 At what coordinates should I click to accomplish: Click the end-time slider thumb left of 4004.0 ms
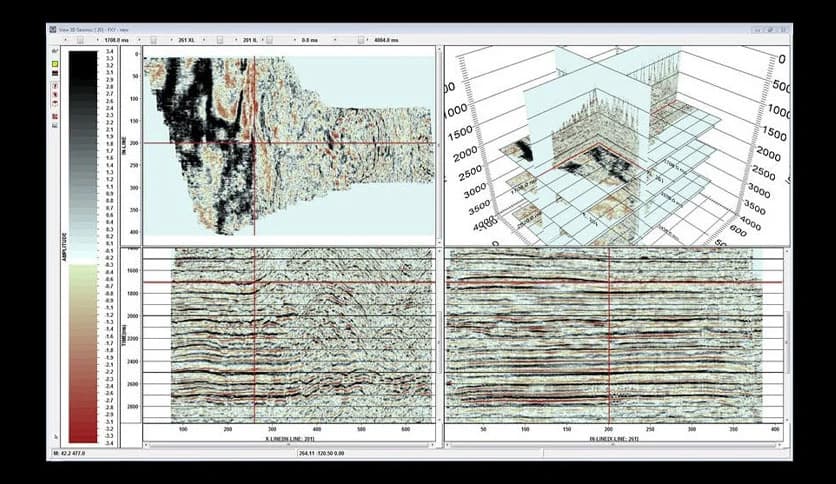pos(361,40)
